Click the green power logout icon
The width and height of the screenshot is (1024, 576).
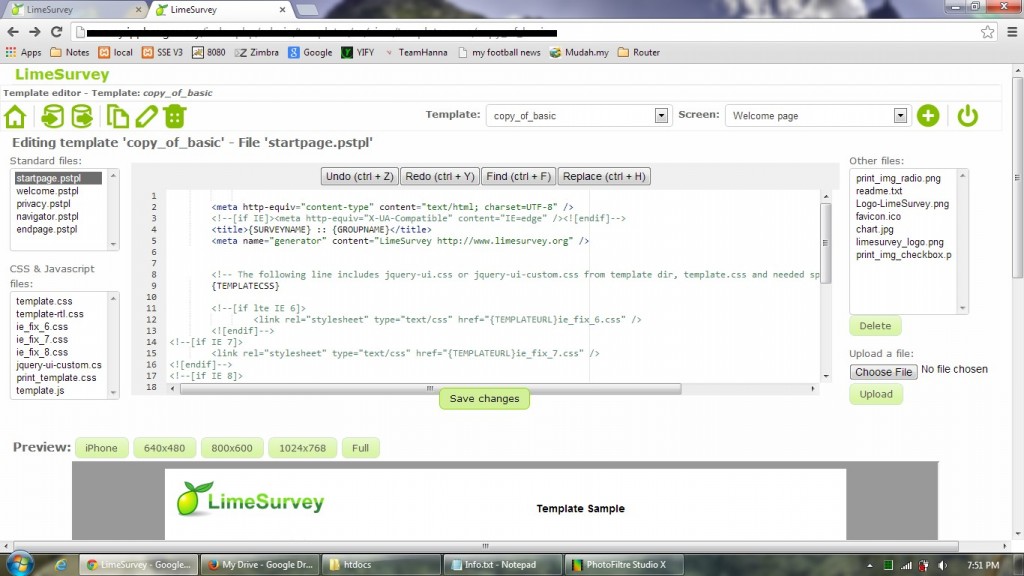click(967, 116)
